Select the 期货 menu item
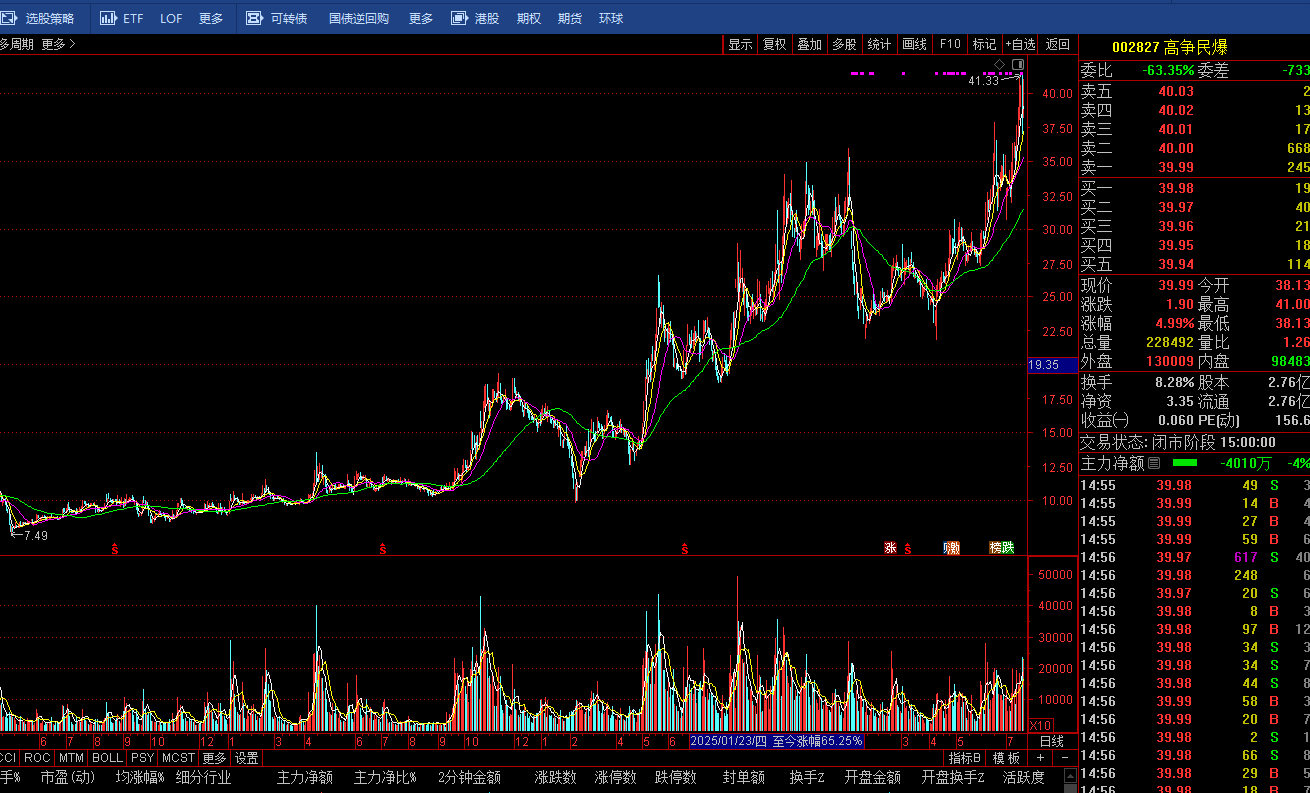Screen dimensions: 1310x793 (x=570, y=18)
